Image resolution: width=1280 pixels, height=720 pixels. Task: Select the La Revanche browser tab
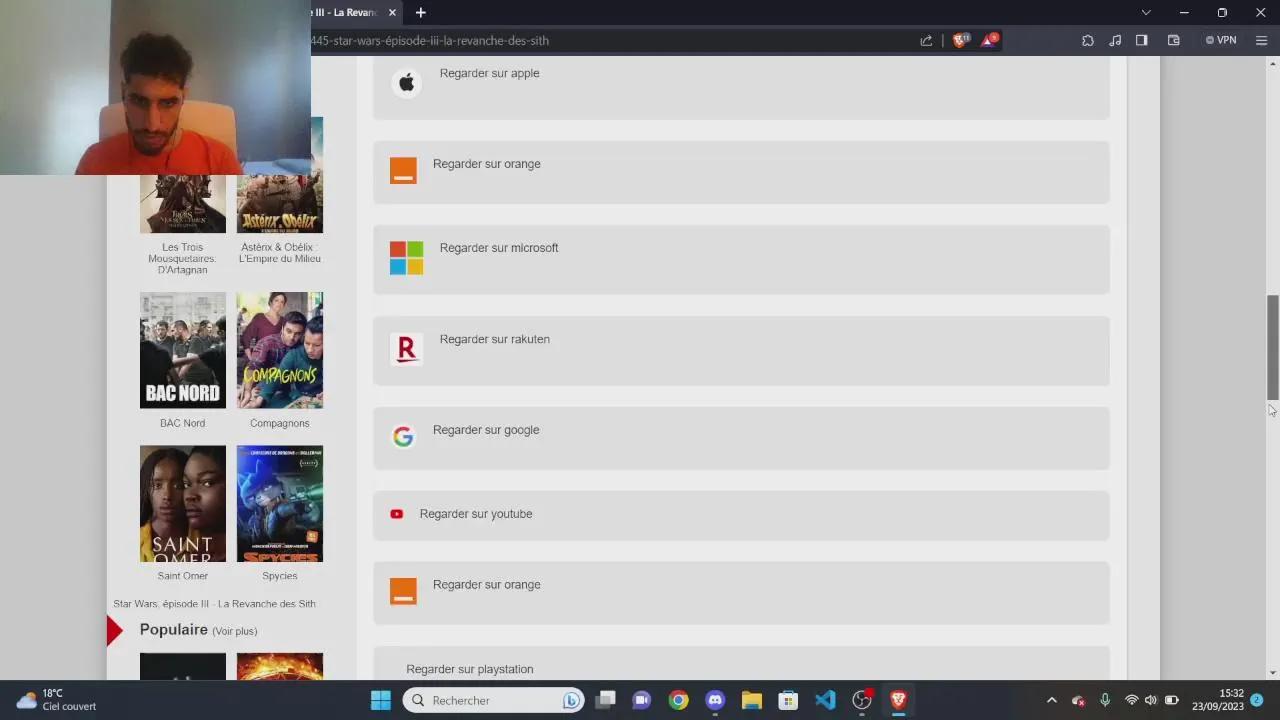(x=345, y=12)
